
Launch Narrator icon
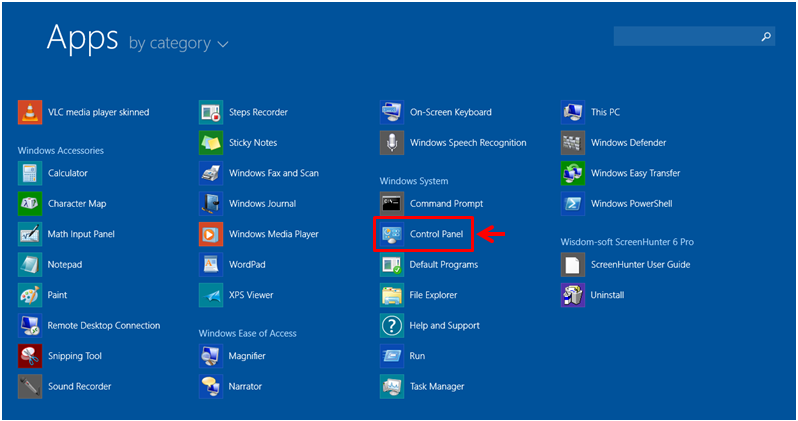click(x=211, y=386)
